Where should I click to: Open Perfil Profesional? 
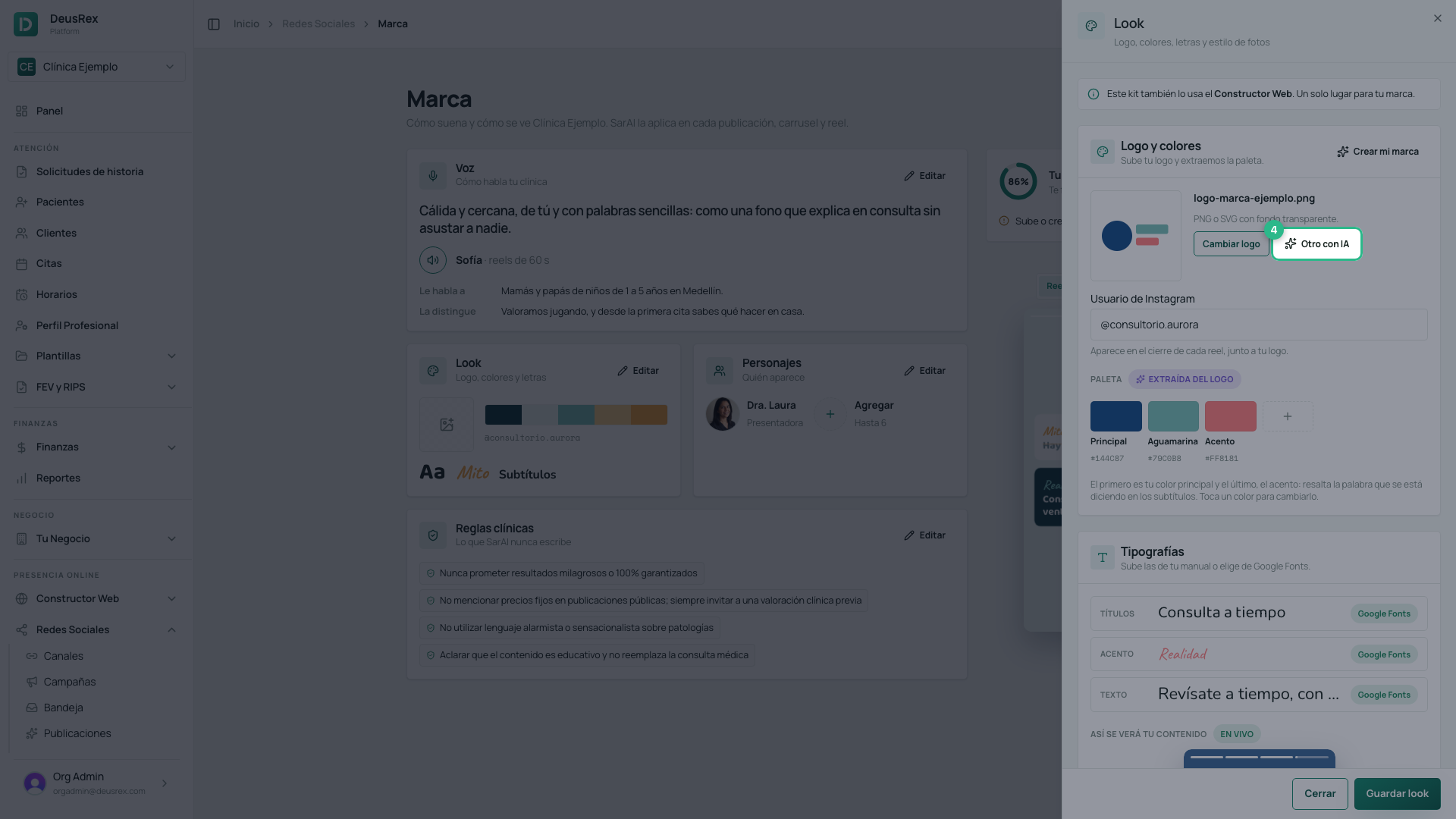(96, 325)
